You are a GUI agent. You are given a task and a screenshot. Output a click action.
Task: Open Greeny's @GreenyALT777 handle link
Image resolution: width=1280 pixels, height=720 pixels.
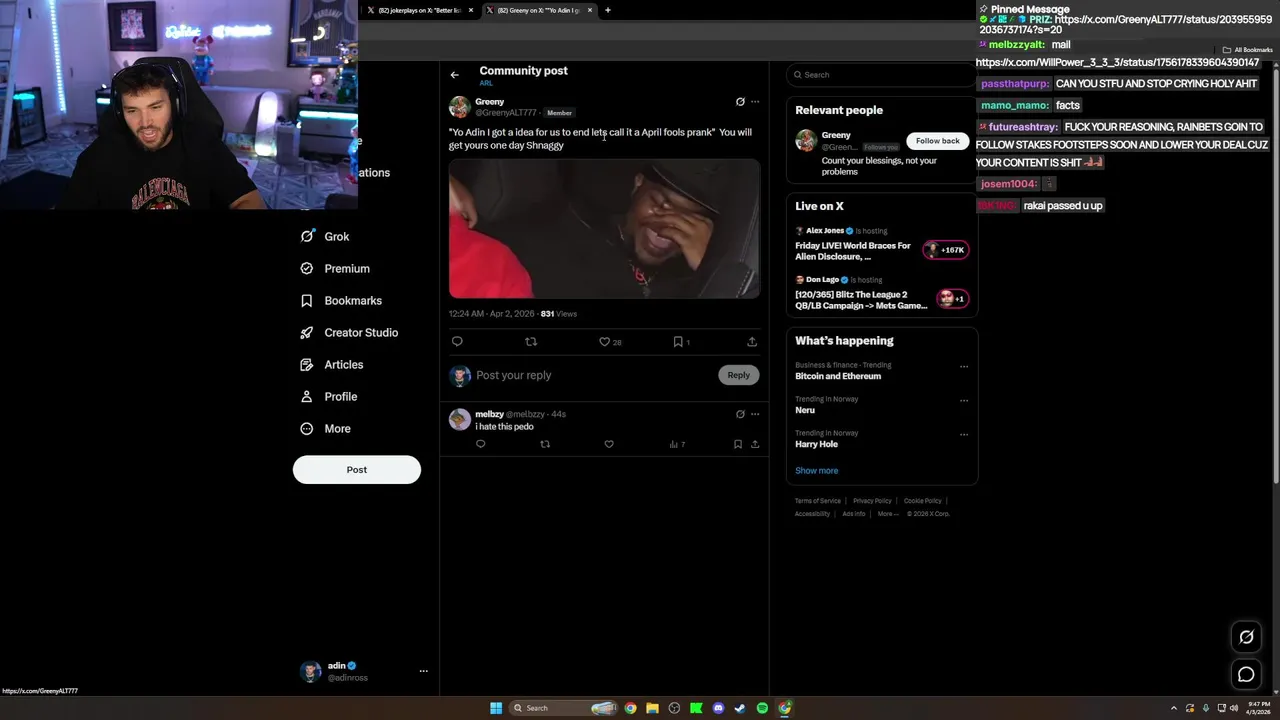point(506,113)
